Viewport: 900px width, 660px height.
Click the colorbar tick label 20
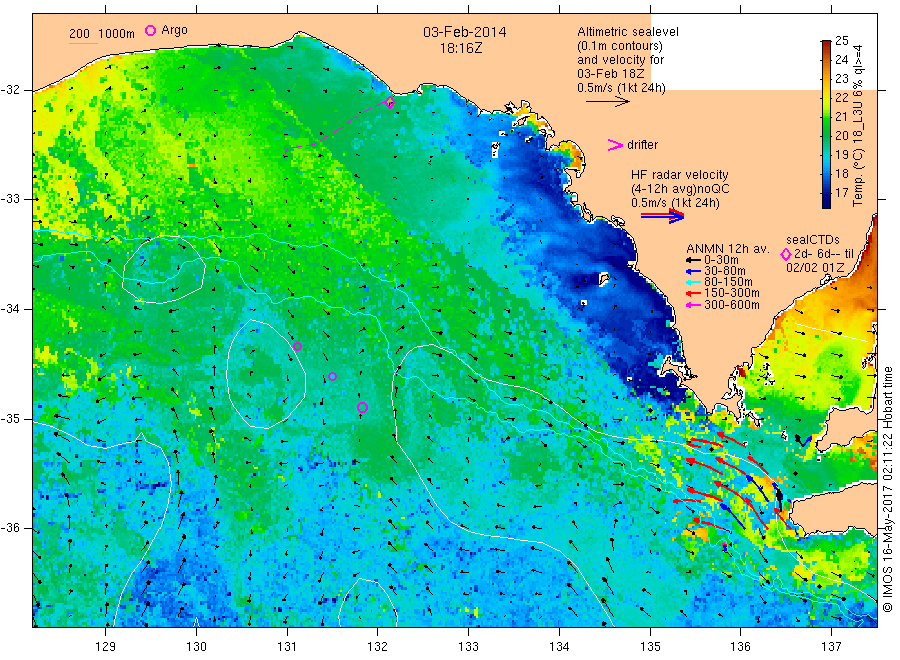pos(841,135)
